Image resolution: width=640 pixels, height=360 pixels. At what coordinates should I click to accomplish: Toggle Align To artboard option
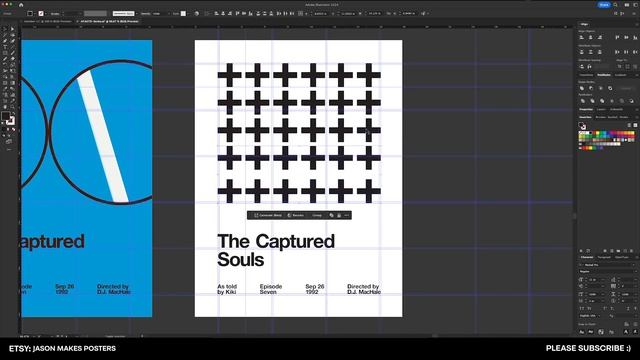click(620, 66)
